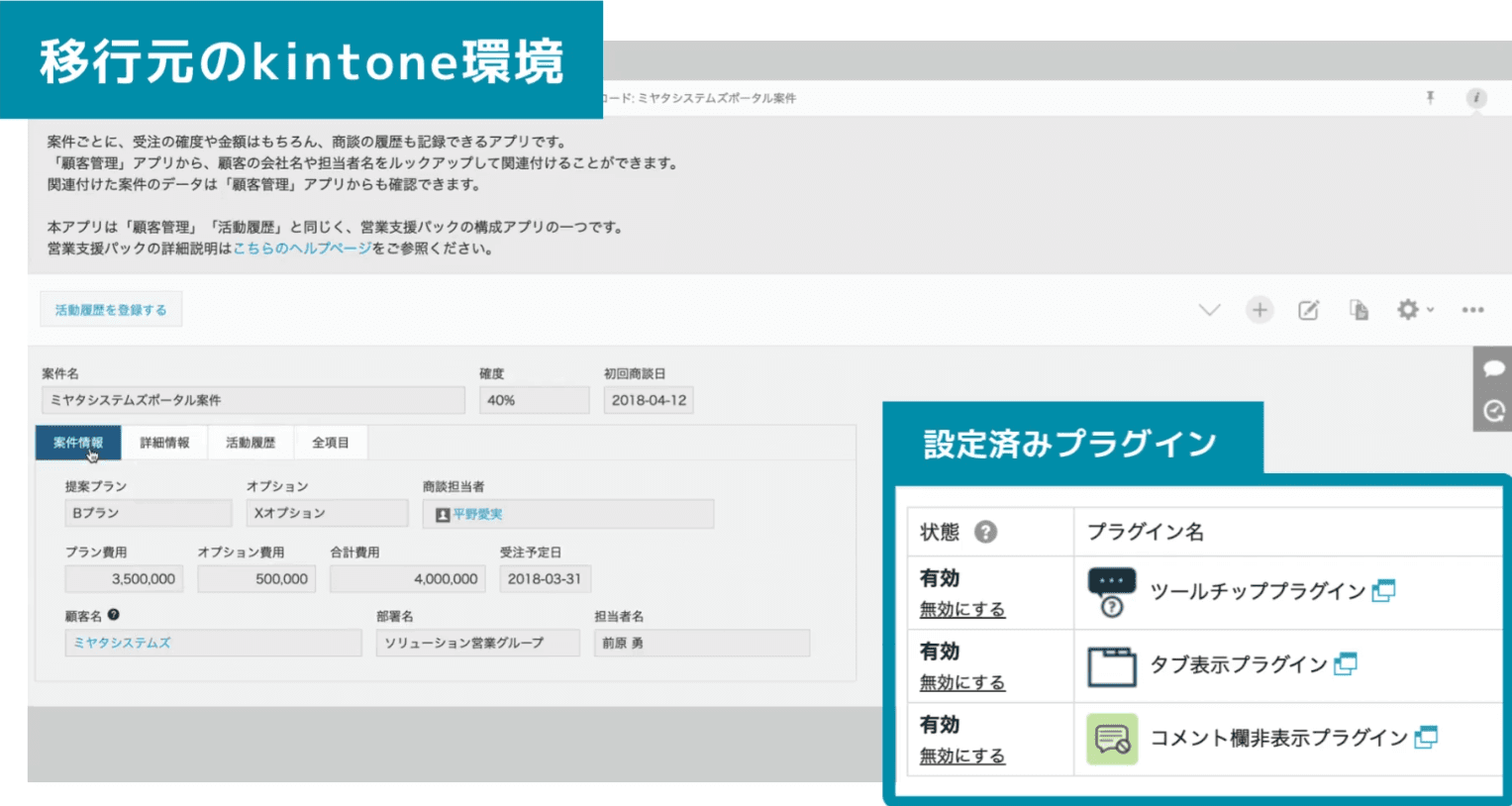Image resolution: width=1512 pixels, height=806 pixels.
Task: Open the app info icon
Action: pyautogui.click(x=1475, y=97)
